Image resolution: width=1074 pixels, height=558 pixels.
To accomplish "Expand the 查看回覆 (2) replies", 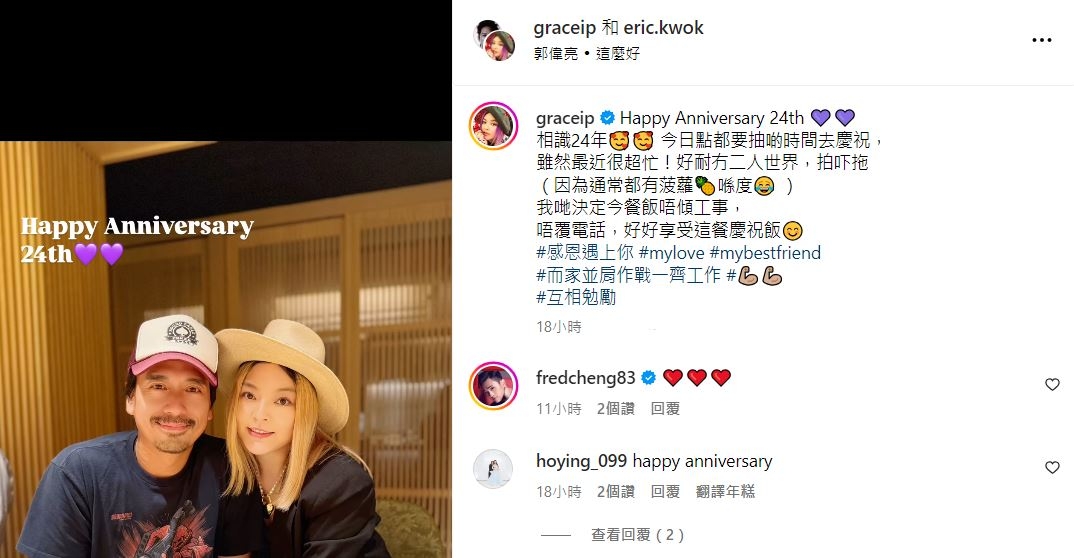I will click(637, 535).
